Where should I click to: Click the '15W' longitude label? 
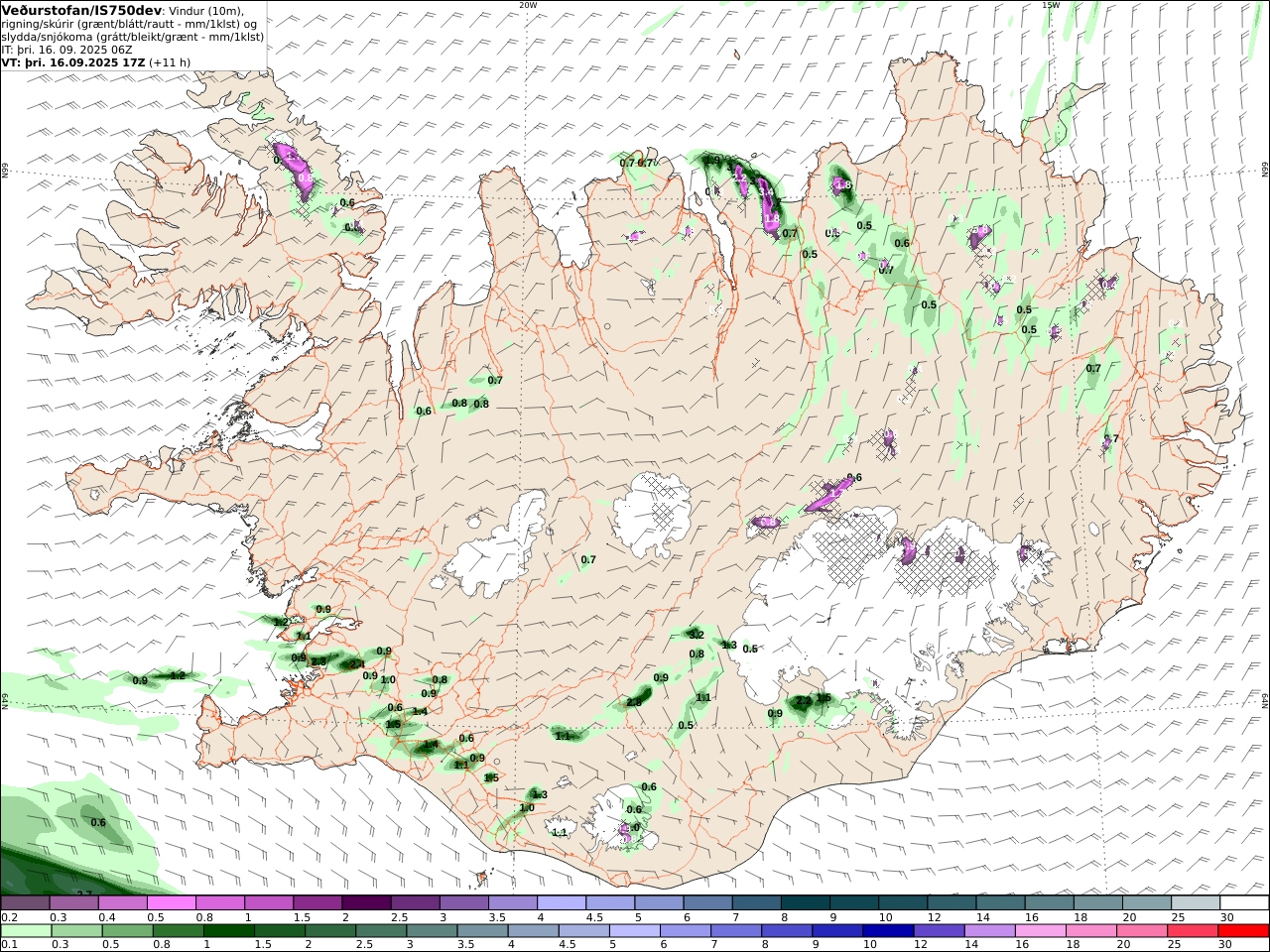click(1050, 5)
